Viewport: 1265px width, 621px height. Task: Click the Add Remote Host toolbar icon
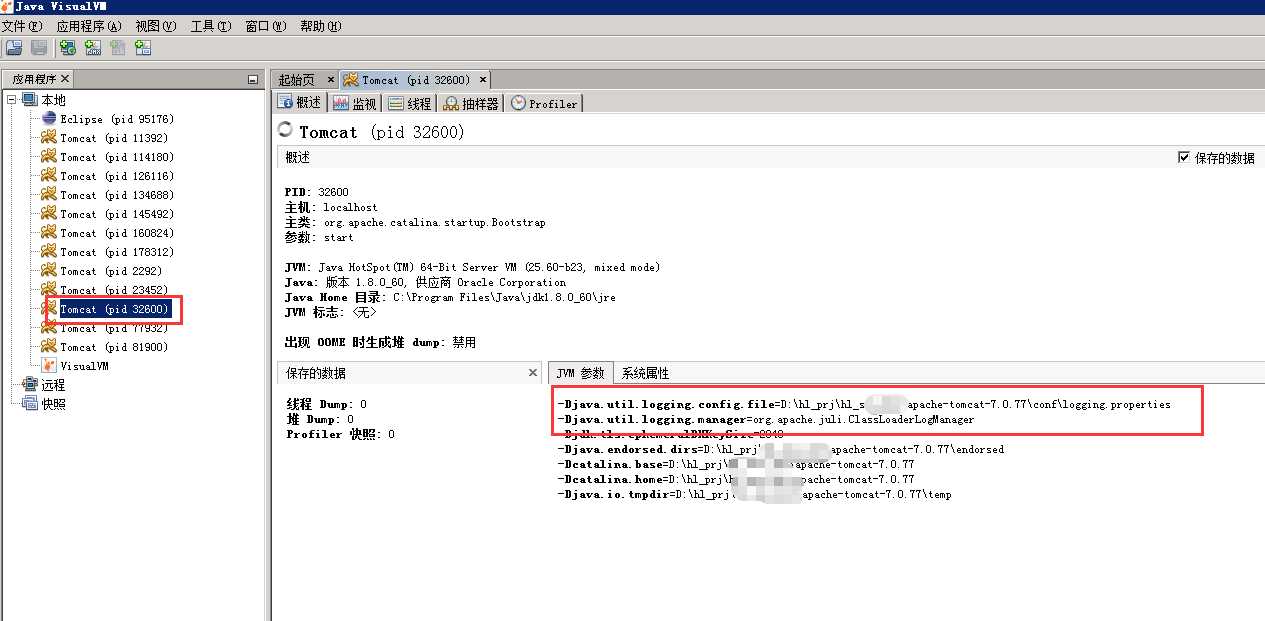click(68, 47)
